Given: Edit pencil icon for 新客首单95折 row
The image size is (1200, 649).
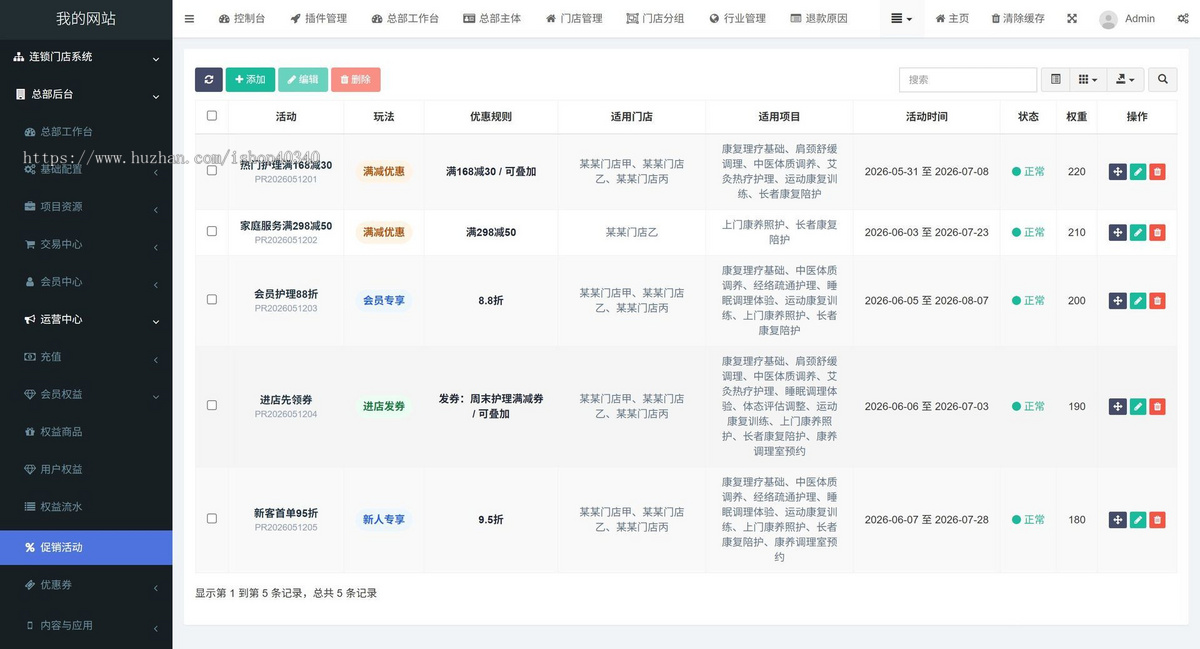Looking at the screenshot, I should point(1138,519).
